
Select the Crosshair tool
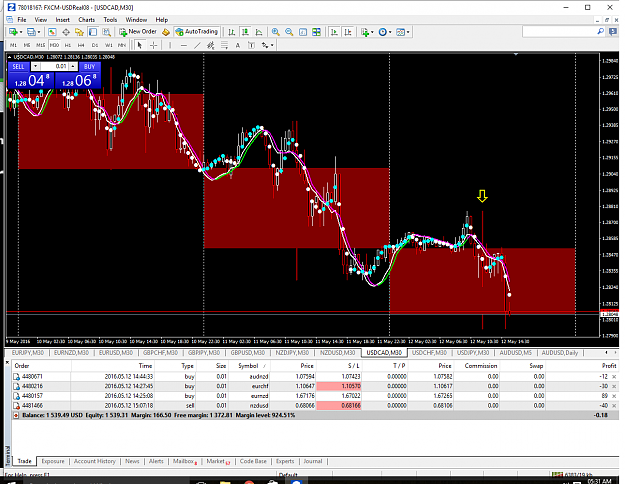tap(153, 45)
